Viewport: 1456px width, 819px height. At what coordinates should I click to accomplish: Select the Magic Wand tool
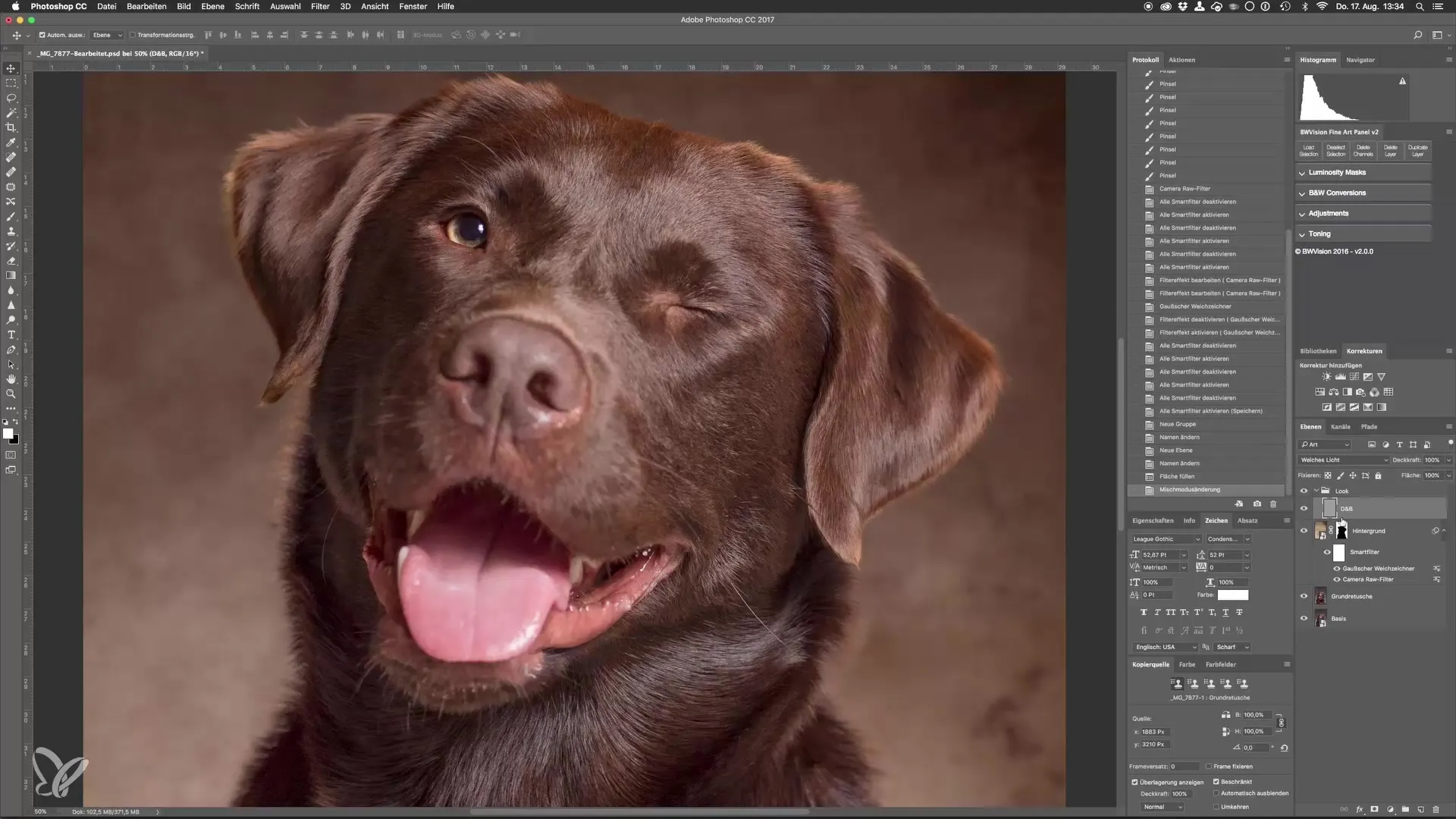pos(11,113)
